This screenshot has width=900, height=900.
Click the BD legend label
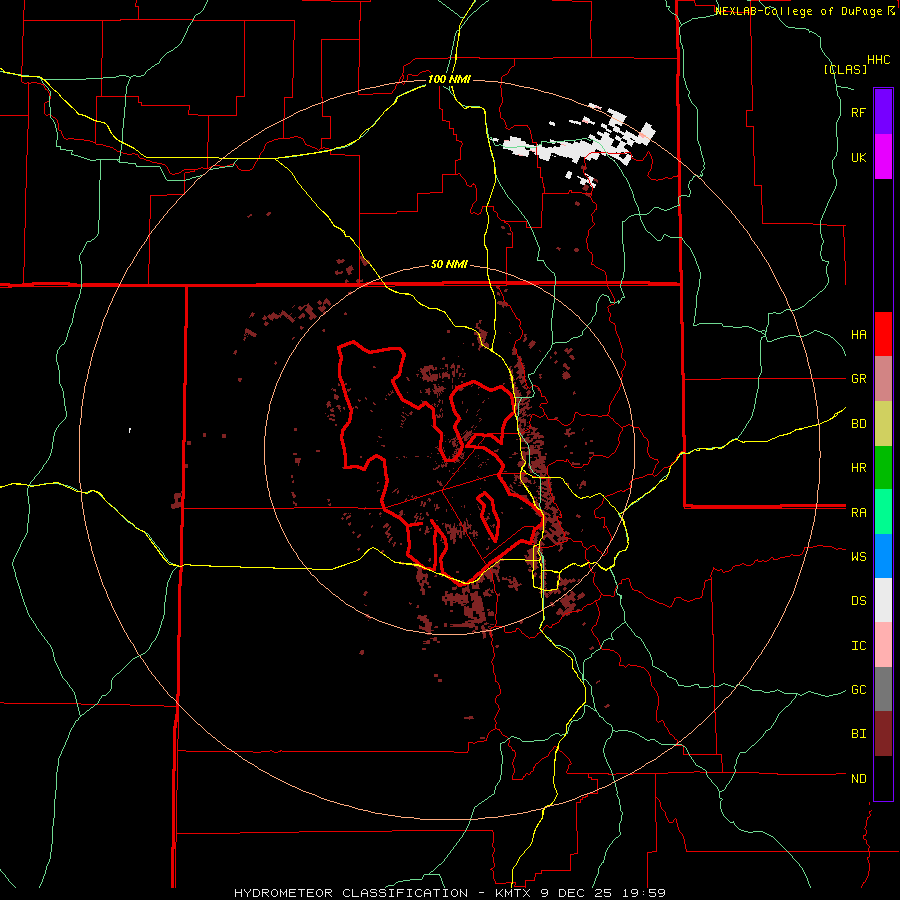[x=859, y=424]
